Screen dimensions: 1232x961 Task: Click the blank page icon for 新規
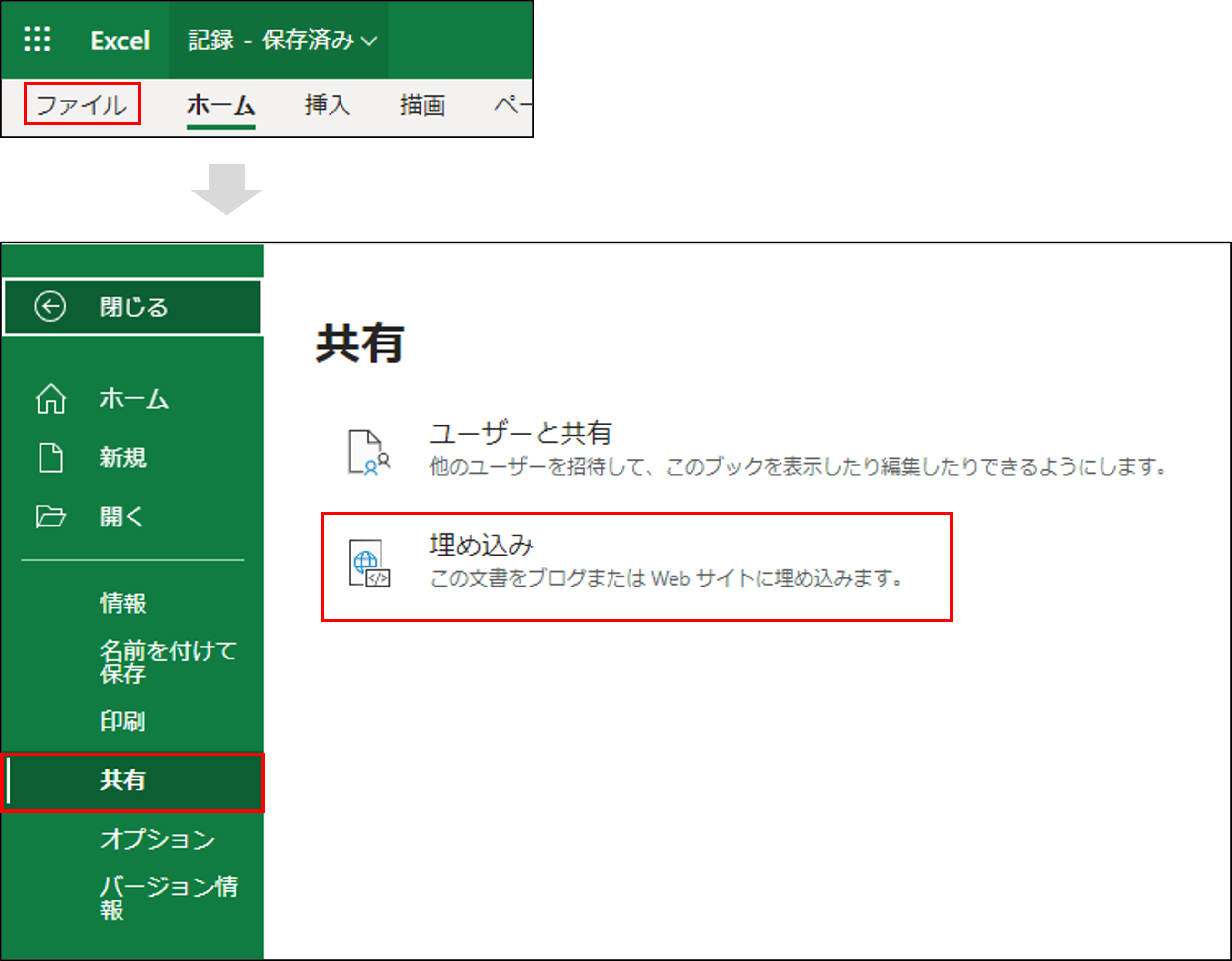[x=51, y=457]
